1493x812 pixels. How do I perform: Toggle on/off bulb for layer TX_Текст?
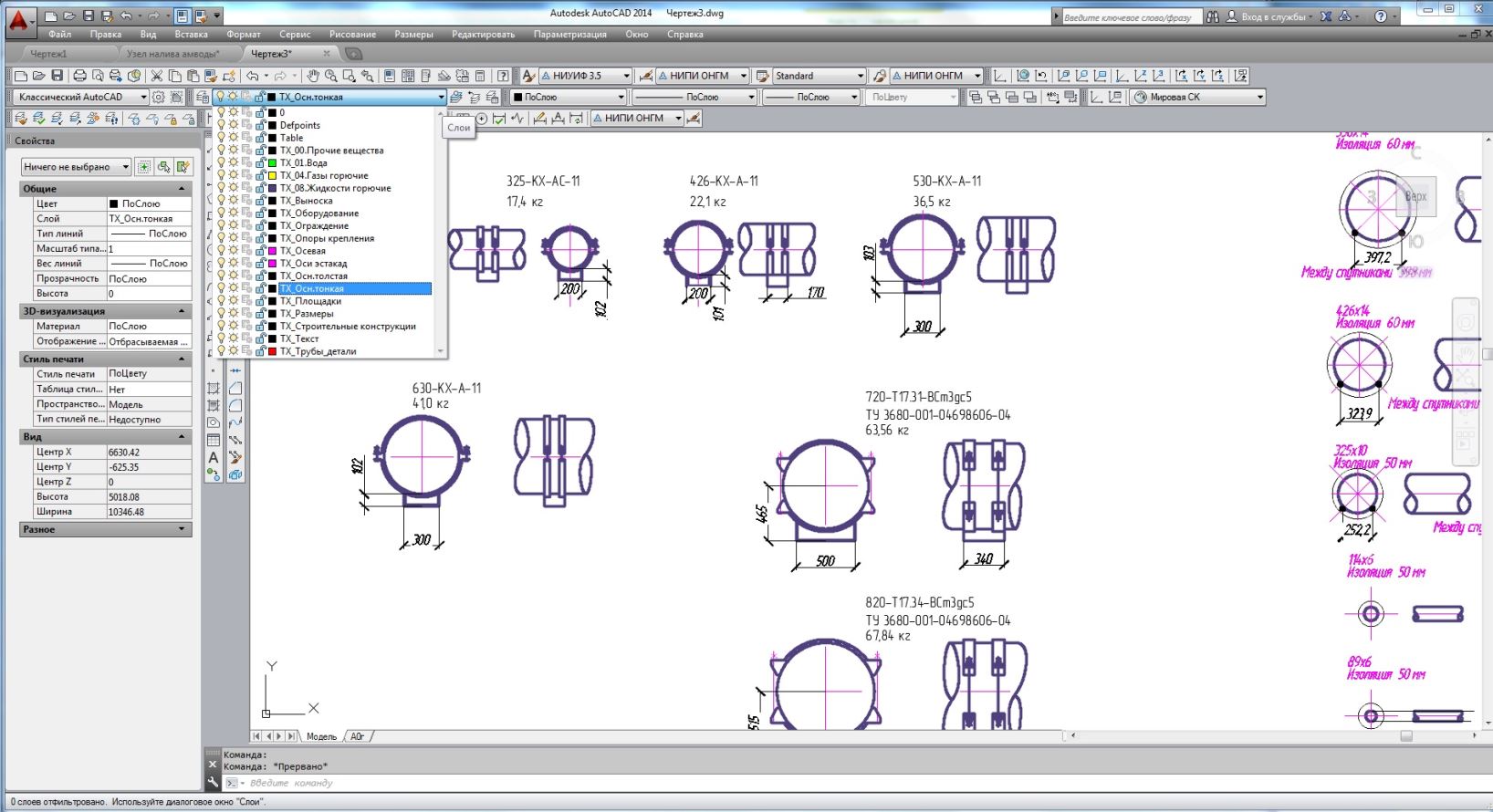click(x=221, y=338)
